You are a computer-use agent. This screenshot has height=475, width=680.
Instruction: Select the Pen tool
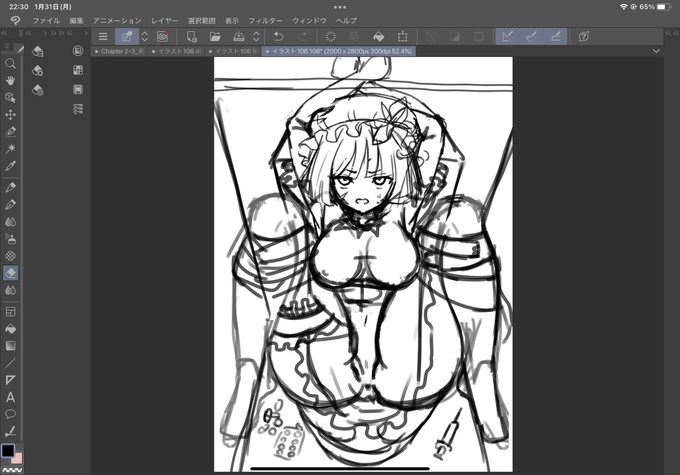tap(10, 187)
